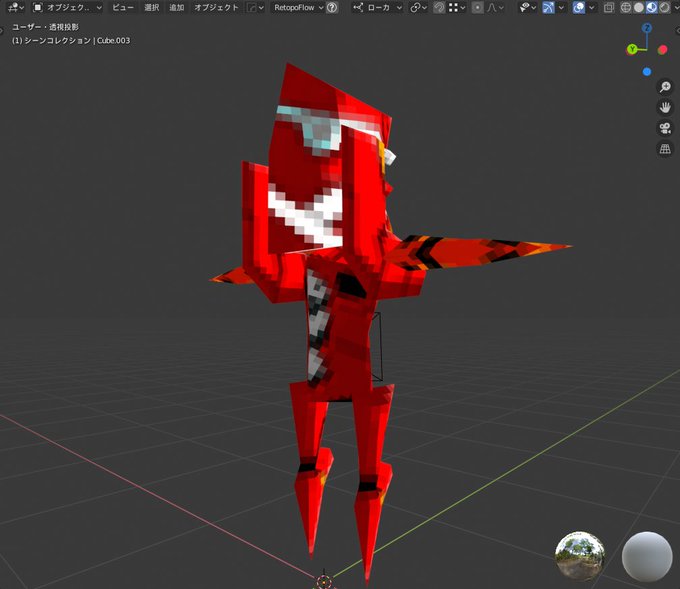Open the editor type selector
Viewport: 680px width, 589px height.
[16, 7]
